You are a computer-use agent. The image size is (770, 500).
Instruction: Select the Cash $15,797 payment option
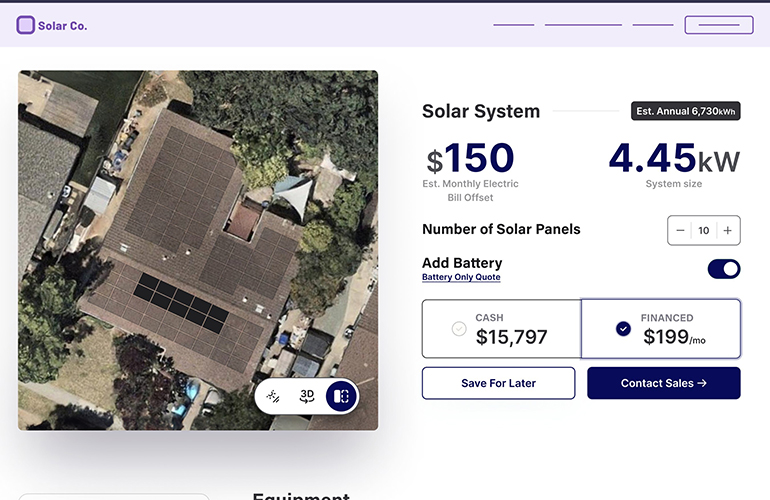[x=501, y=329]
